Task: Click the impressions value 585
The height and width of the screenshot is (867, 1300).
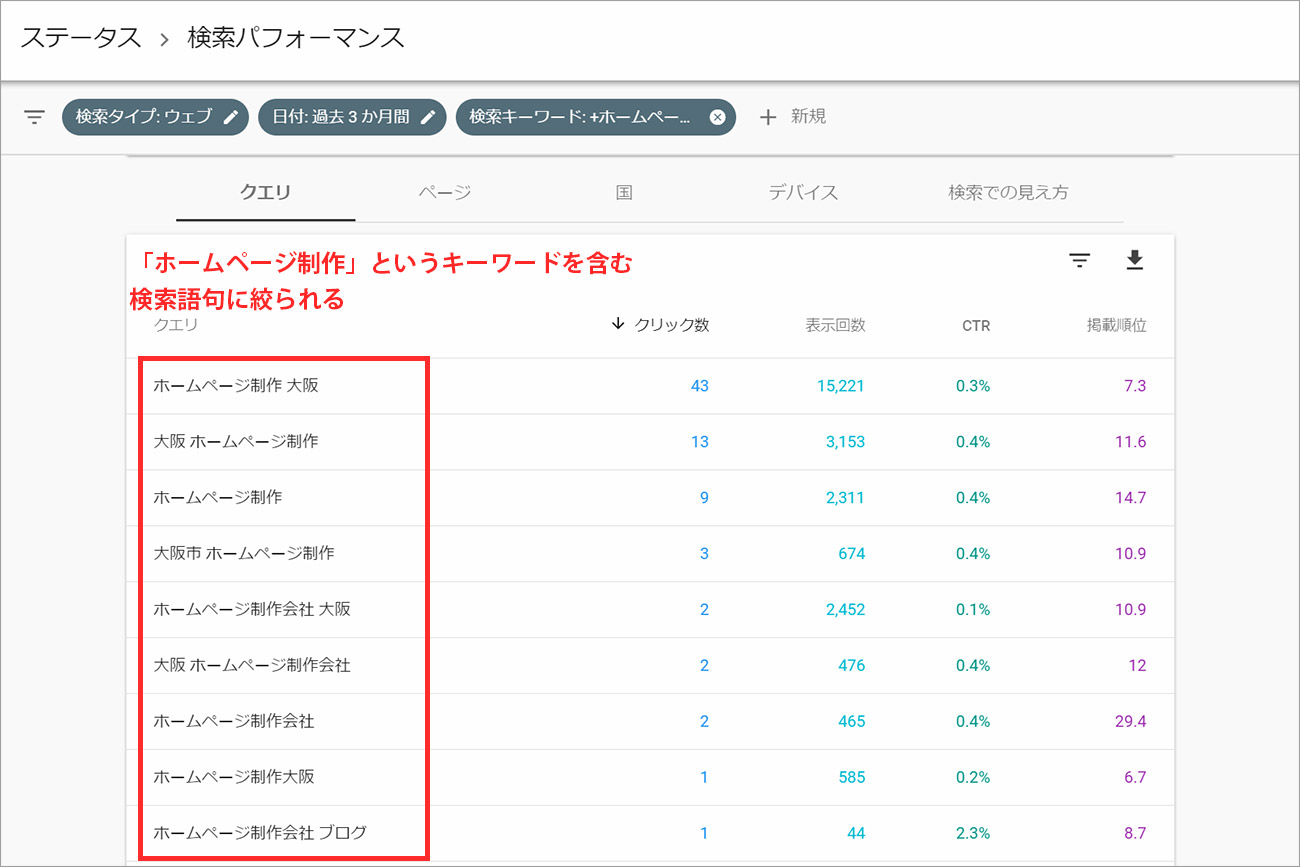Action: 852,778
